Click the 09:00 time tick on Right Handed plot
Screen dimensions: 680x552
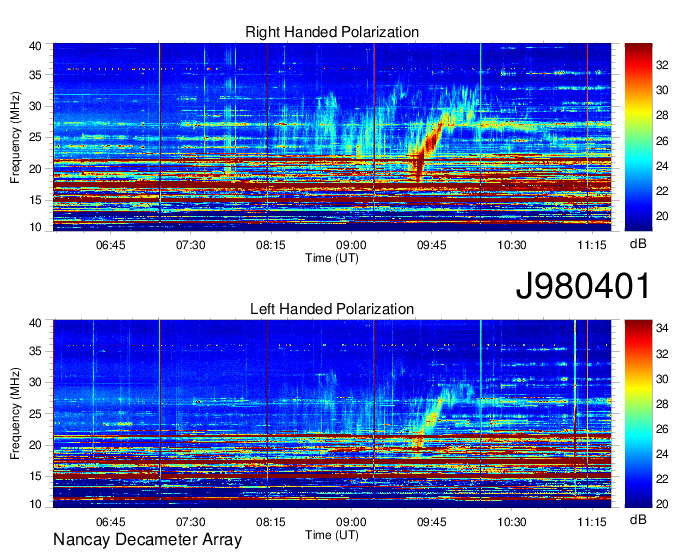(x=351, y=245)
